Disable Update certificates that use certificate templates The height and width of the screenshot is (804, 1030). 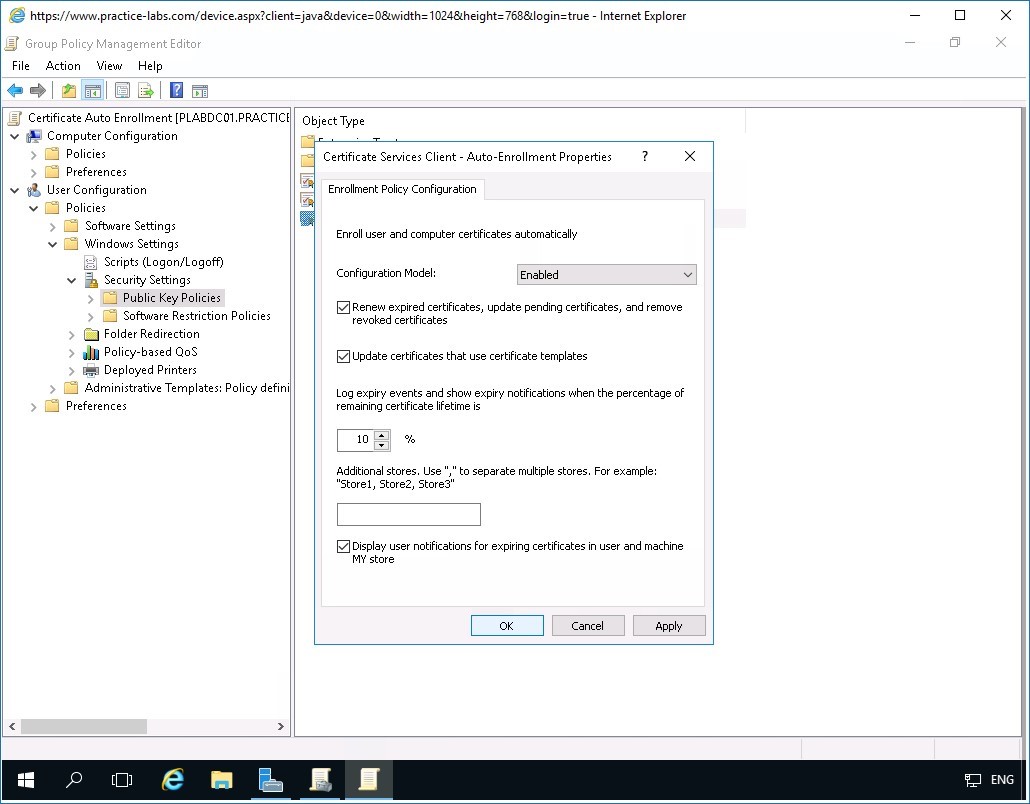[343, 356]
